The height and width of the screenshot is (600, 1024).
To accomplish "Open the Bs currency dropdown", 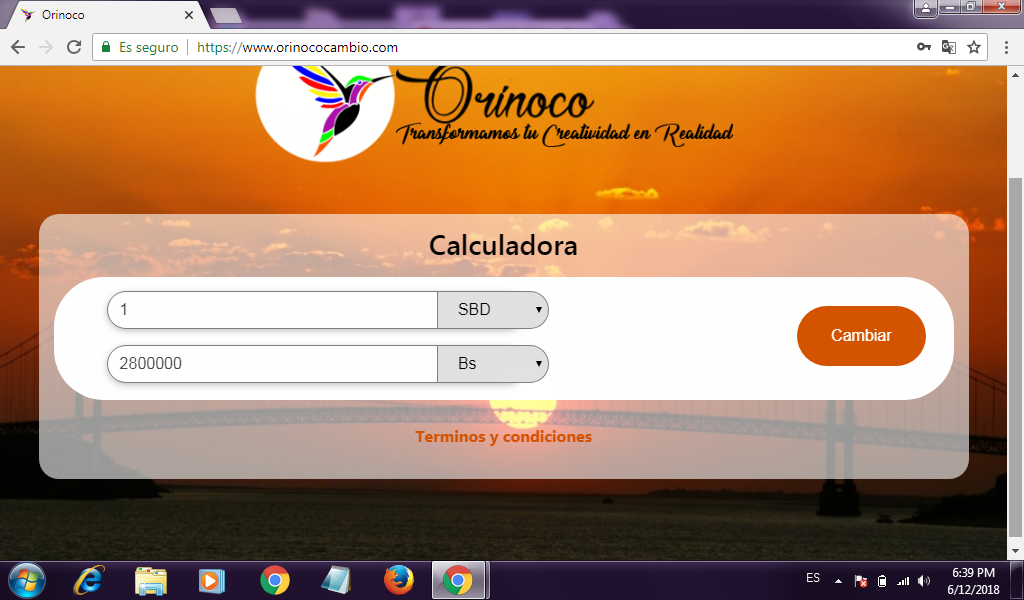I will pyautogui.click(x=493, y=364).
